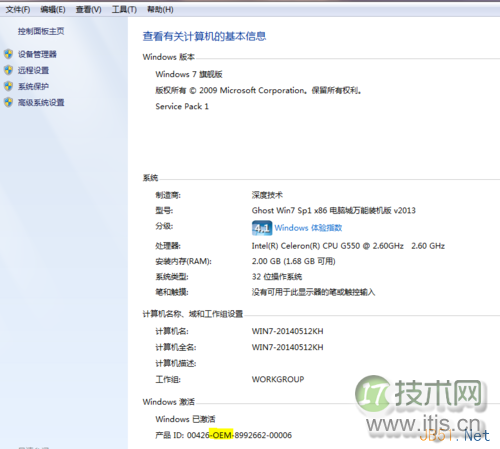Click the pen and touch value text

pyautogui.click(x=313, y=292)
